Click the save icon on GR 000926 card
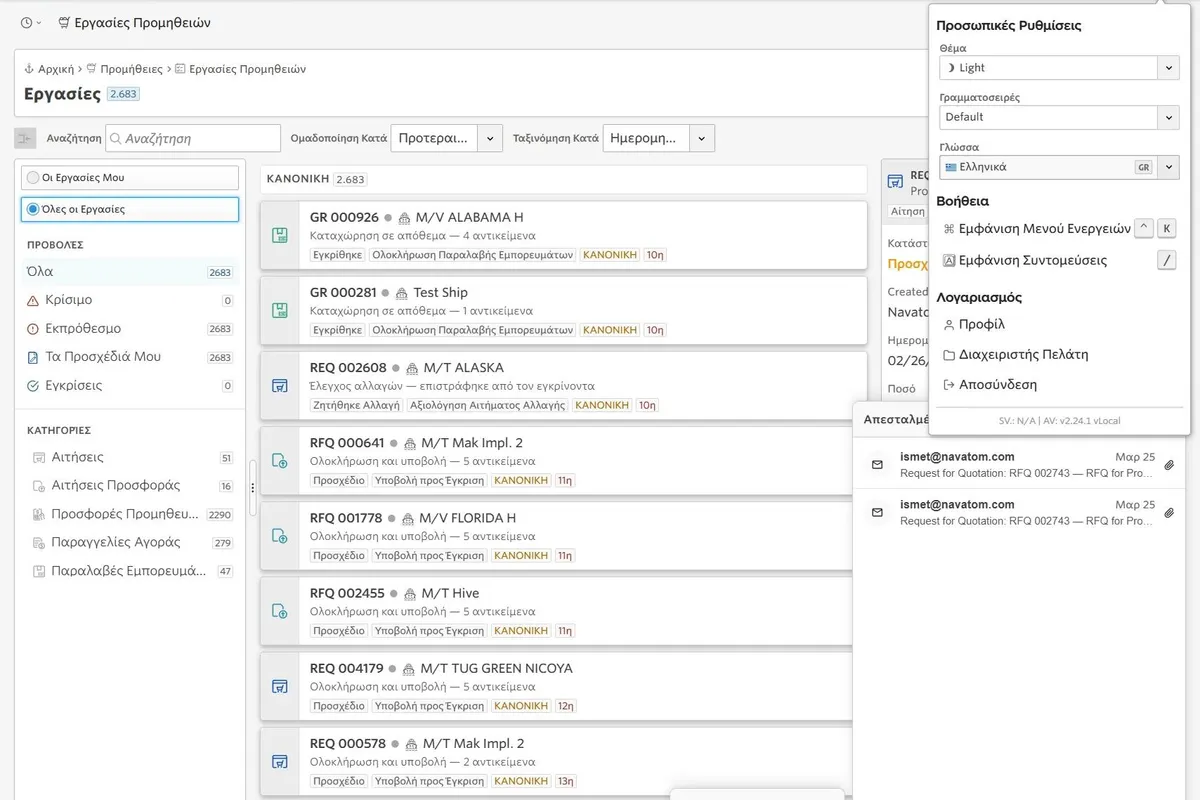 pyautogui.click(x=280, y=235)
